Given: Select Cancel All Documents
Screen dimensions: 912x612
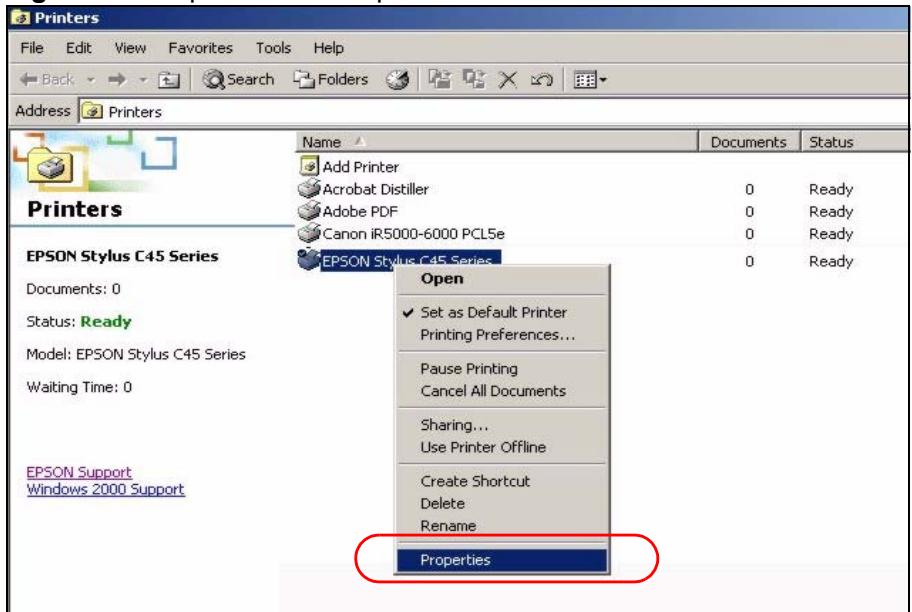Looking at the screenshot, I should 503,391.
